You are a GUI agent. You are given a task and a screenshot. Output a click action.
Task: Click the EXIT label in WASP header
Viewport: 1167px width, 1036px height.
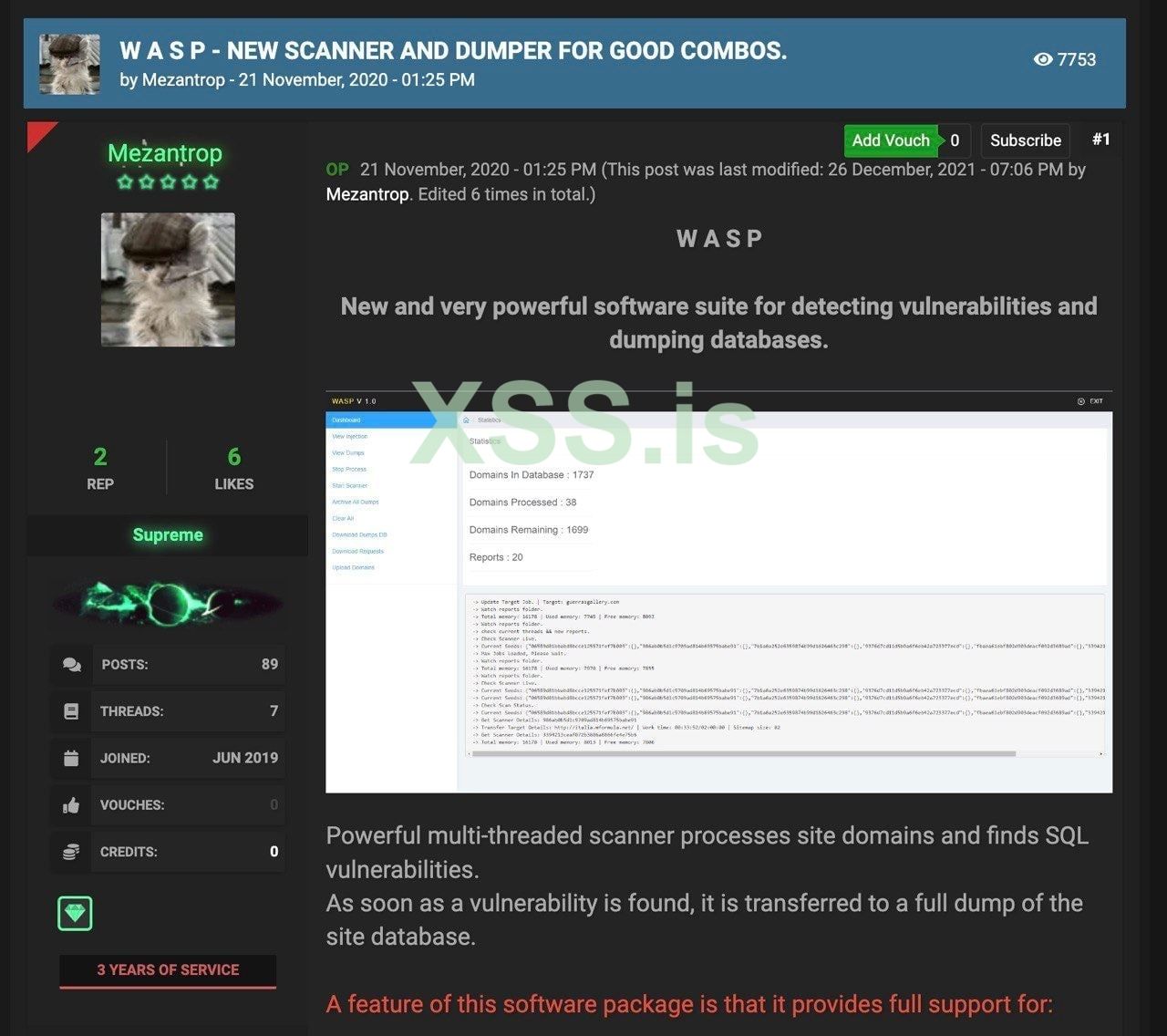(1096, 401)
